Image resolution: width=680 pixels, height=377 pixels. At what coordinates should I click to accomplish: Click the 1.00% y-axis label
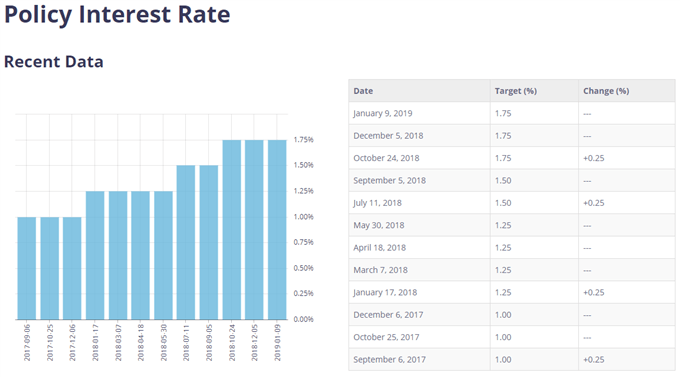point(304,217)
